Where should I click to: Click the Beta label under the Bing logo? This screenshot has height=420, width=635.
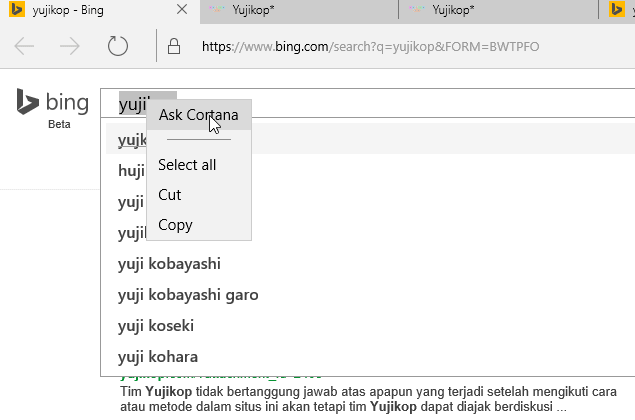pyautogui.click(x=59, y=124)
